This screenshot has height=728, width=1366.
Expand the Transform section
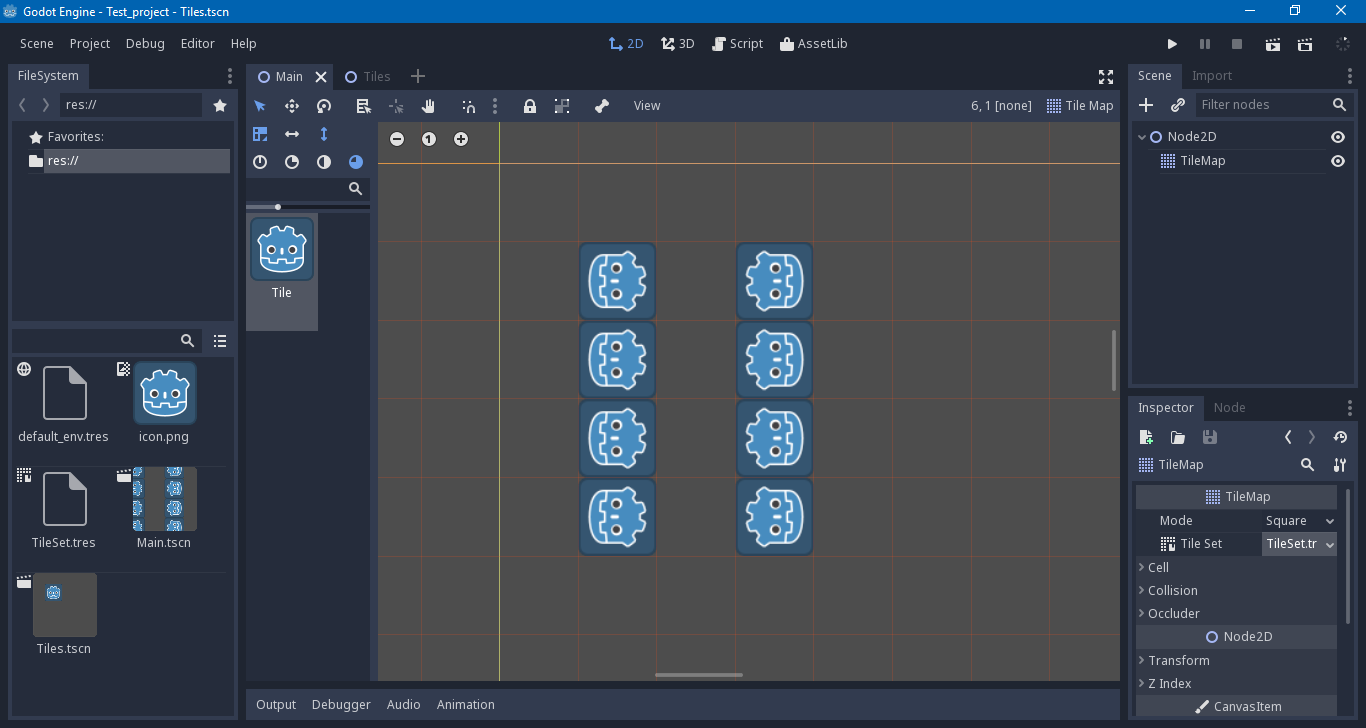[1236, 660]
